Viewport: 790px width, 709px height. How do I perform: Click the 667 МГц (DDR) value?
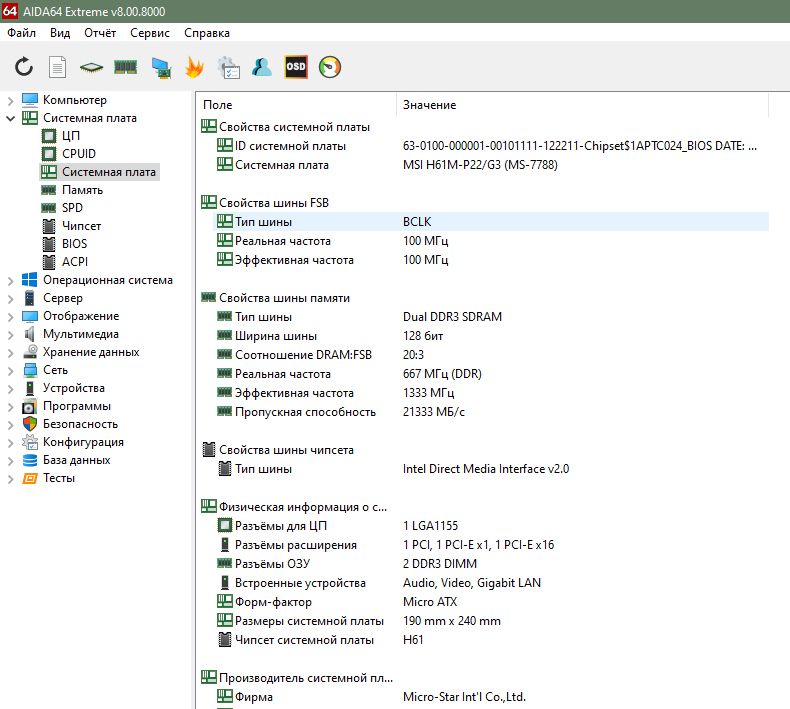pyautogui.click(x=442, y=374)
